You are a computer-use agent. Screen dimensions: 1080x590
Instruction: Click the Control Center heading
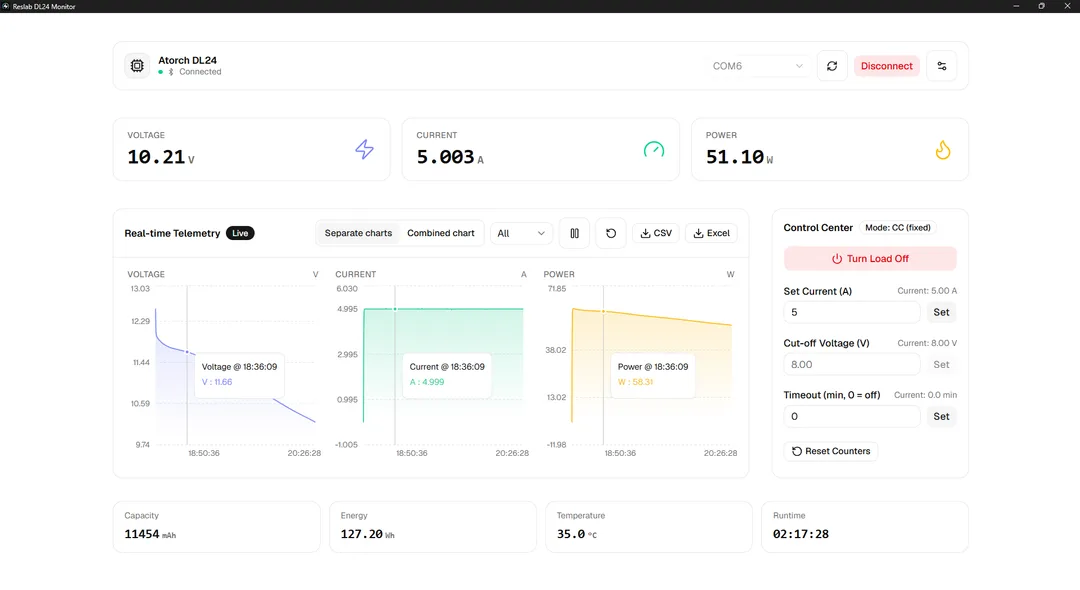point(818,228)
